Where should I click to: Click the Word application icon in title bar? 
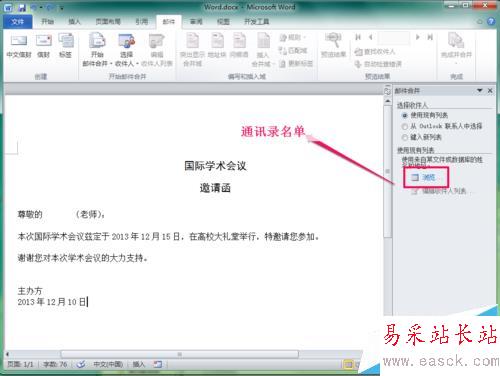pos(8,7)
